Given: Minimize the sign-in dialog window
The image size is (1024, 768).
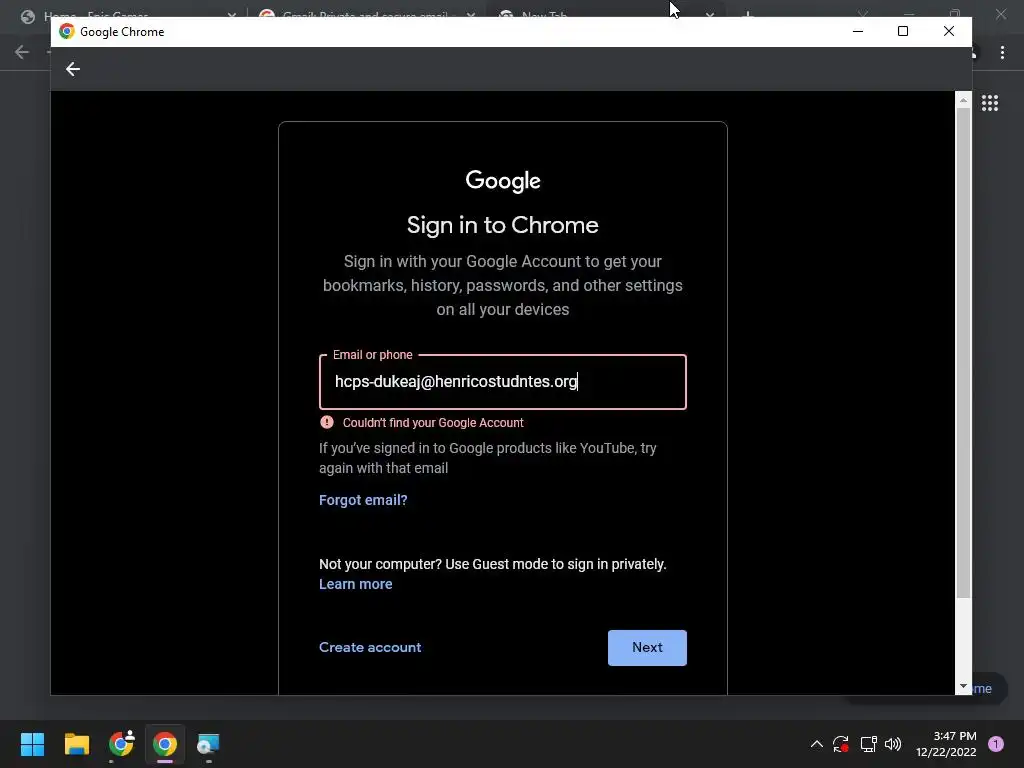Looking at the screenshot, I should tap(858, 31).
